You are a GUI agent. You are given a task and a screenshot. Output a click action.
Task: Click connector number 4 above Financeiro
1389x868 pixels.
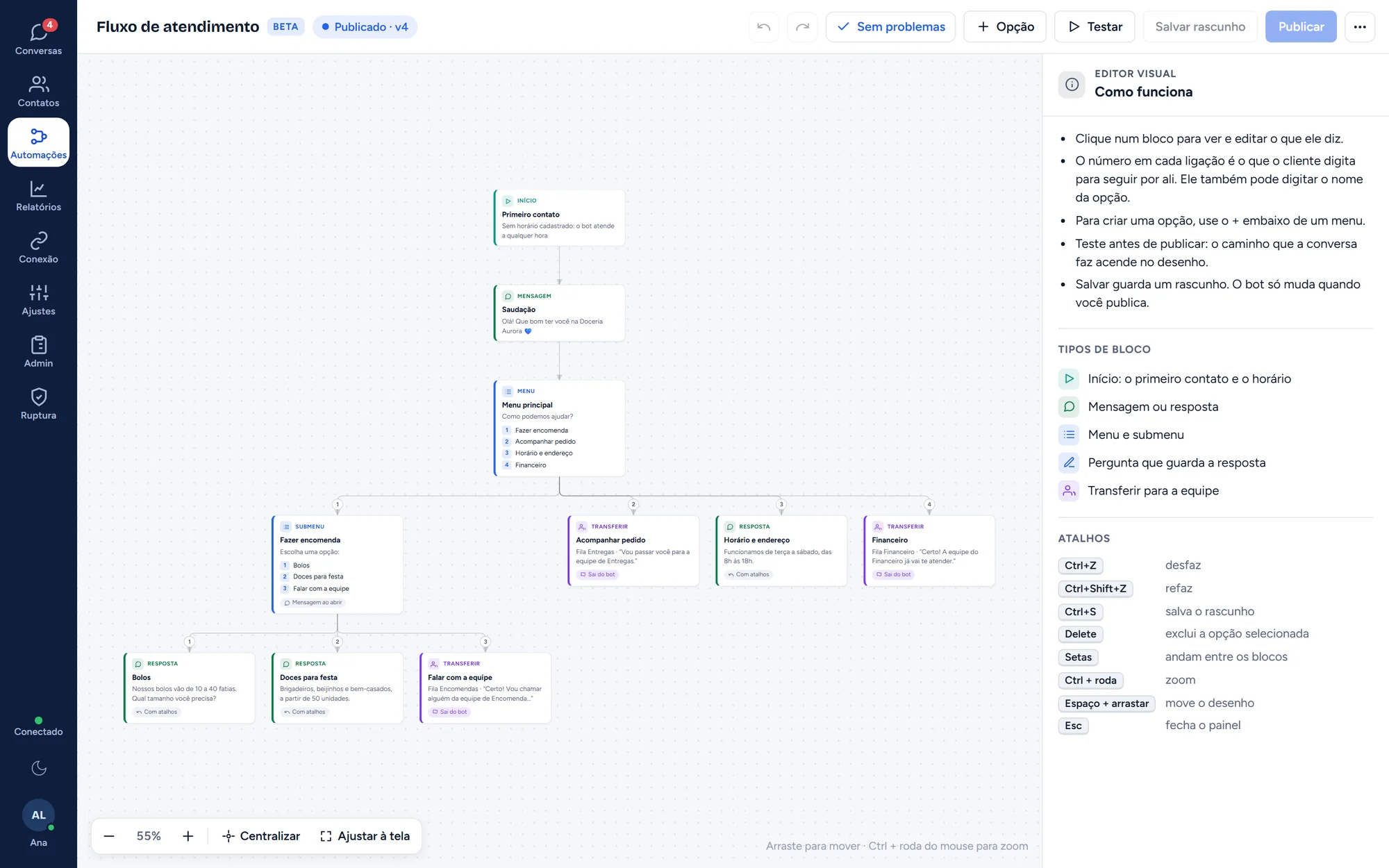(929, 504)
